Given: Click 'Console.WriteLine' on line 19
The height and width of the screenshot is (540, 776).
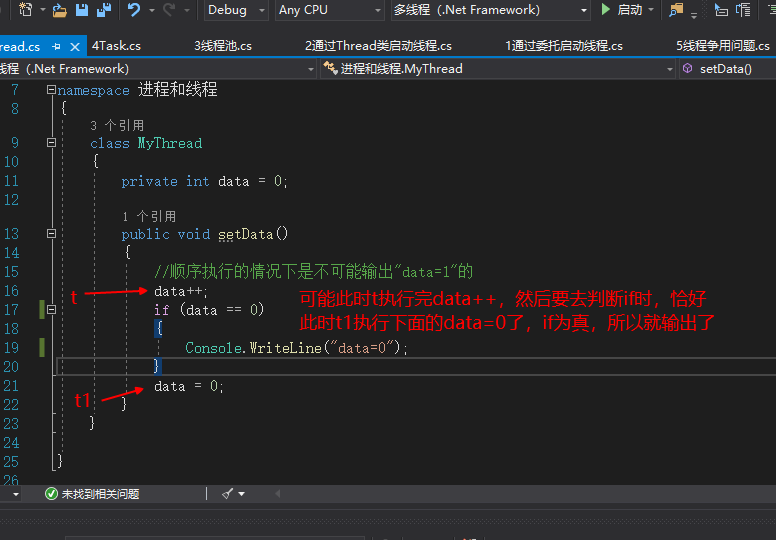Looking at the screenshot, I should pos(253,348).
